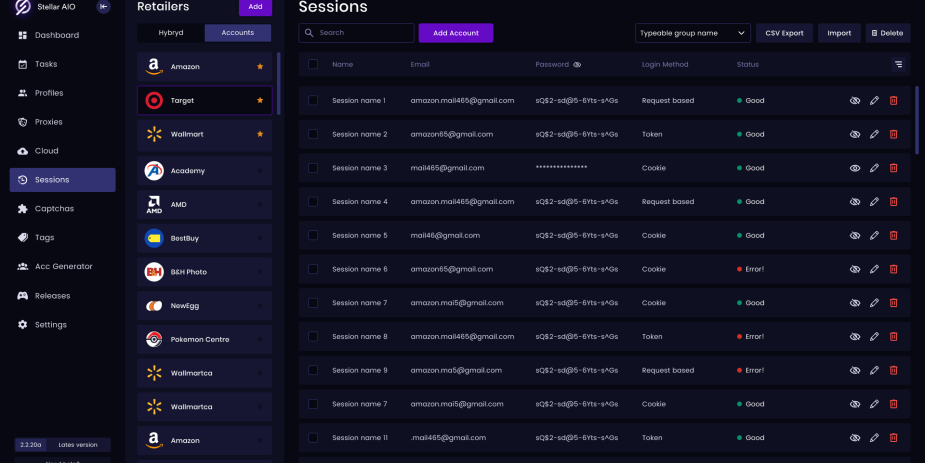Click the Error! status for Session name 9

[750, 370]
